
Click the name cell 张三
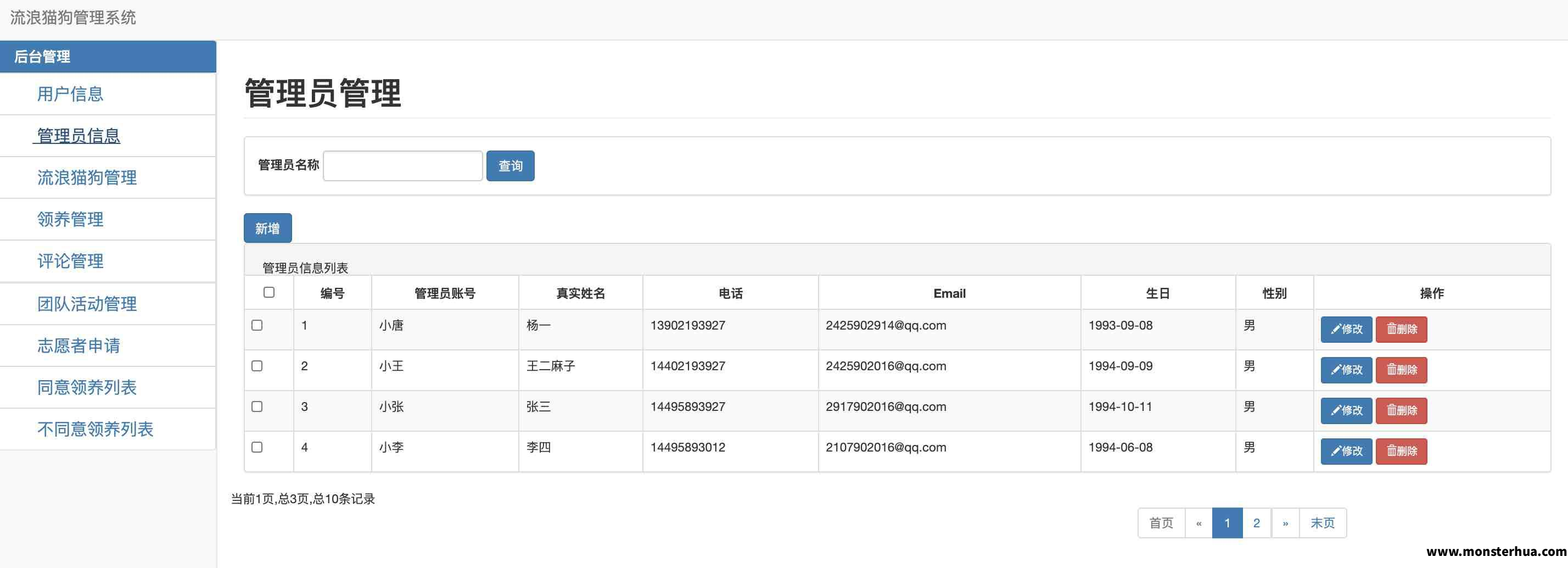coord(539,406)
